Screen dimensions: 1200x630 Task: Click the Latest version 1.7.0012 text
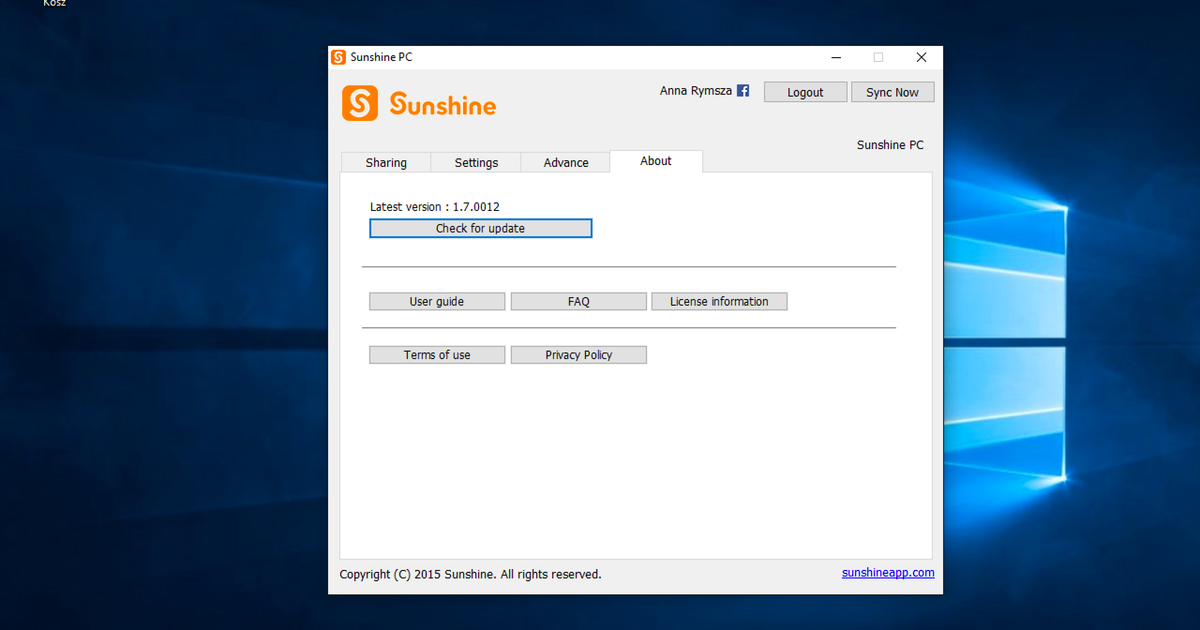tap(435, 207)
